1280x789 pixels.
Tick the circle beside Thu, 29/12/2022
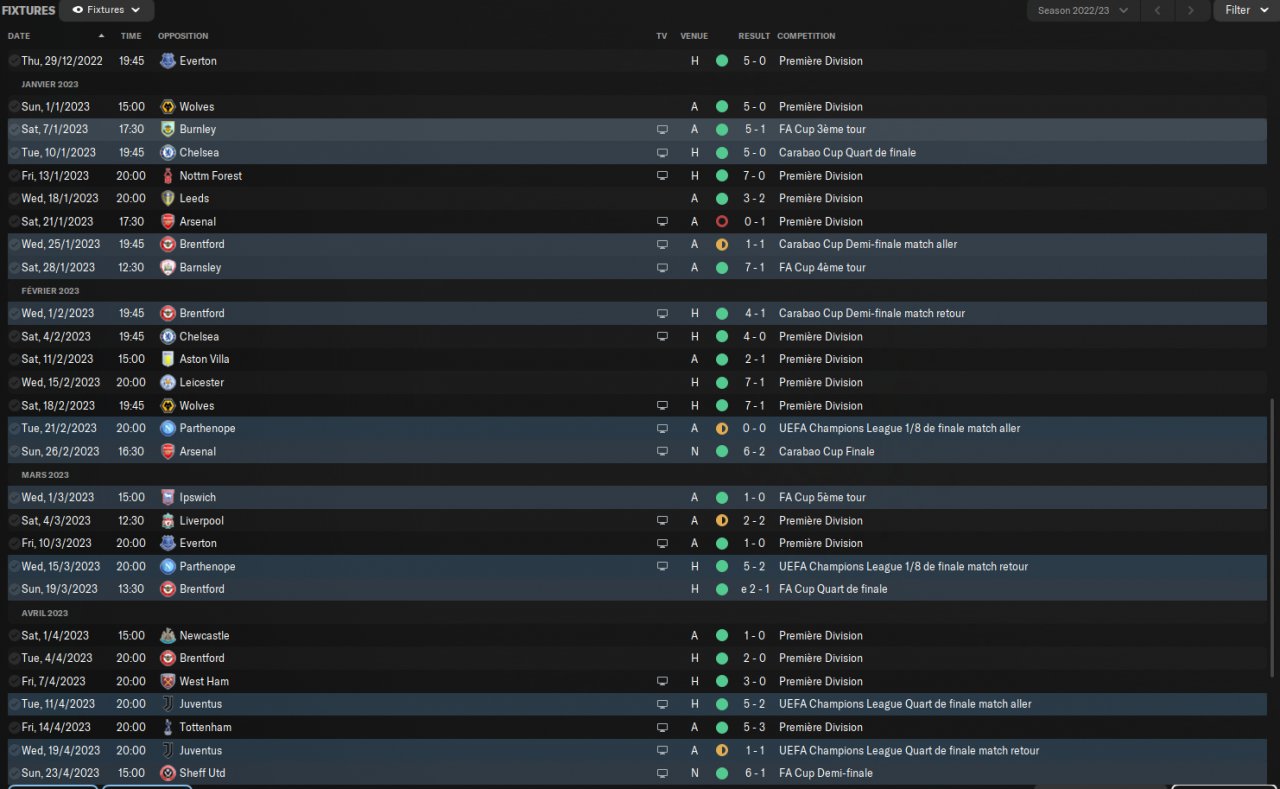[14, 61]
